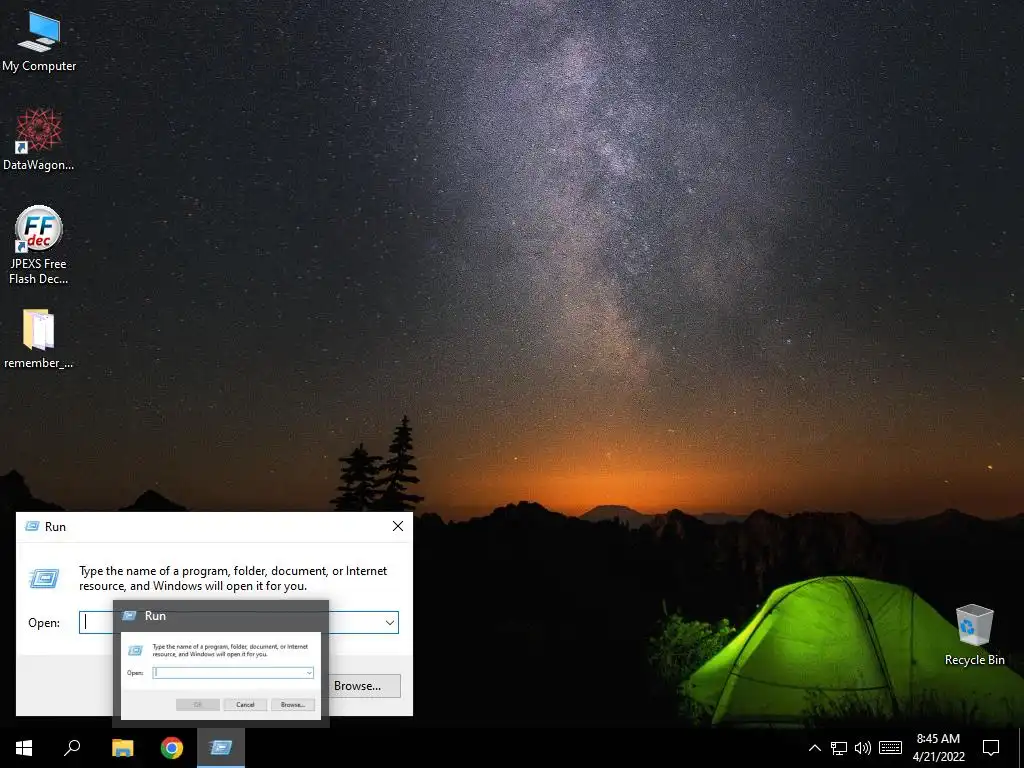The height and width of the screenshot is (768, 1024).
Task: Open the touch keyboard tray icon
Action: click(x=890, y=748)
